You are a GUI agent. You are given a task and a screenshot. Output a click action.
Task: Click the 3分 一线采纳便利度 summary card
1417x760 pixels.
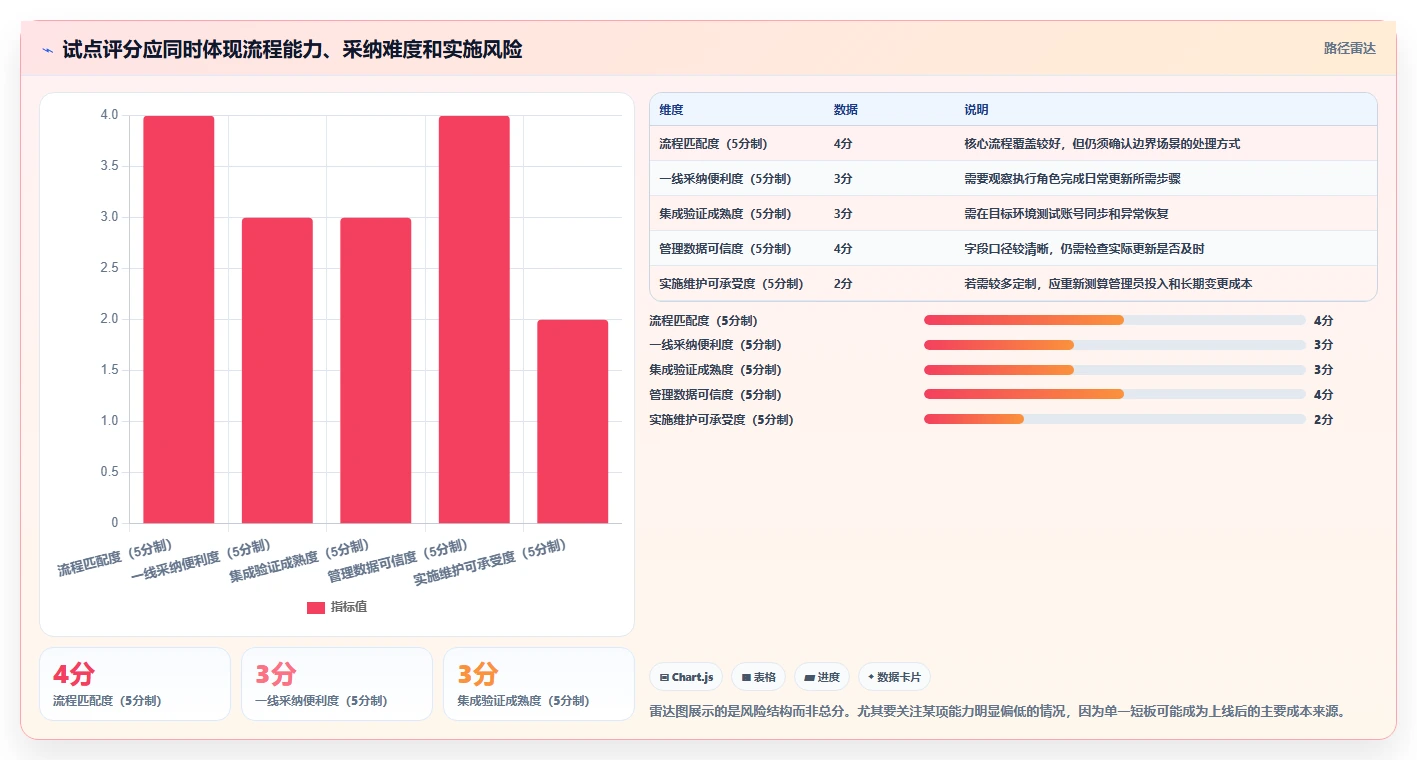[x=337, y=684]
